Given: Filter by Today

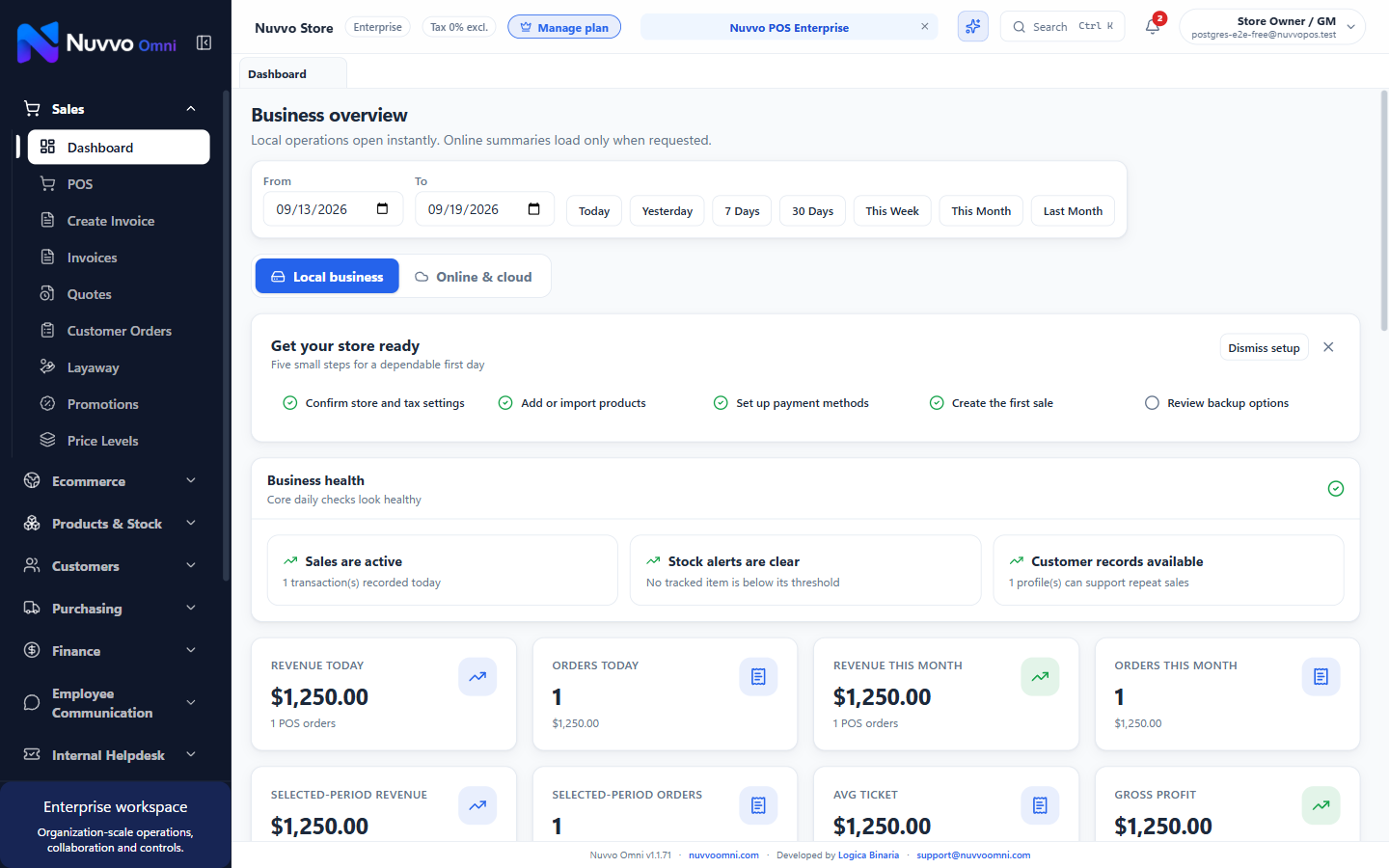Looking at the screenshot, I should pos(594,211).
